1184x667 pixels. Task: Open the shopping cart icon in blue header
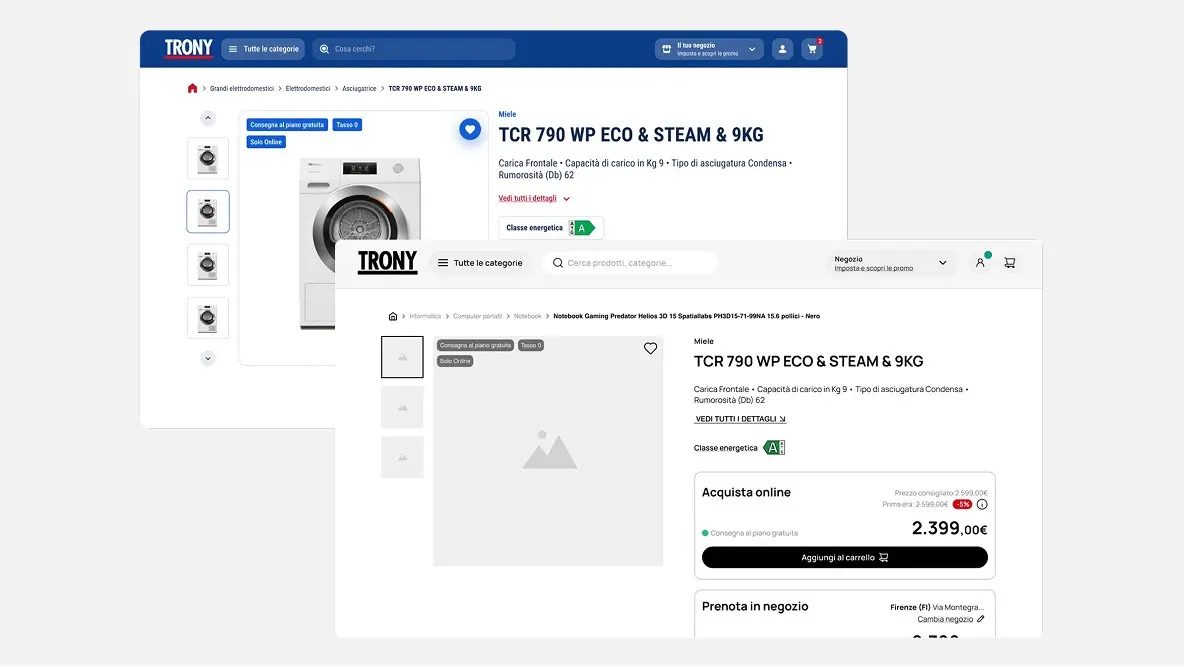tap(812, 49)
